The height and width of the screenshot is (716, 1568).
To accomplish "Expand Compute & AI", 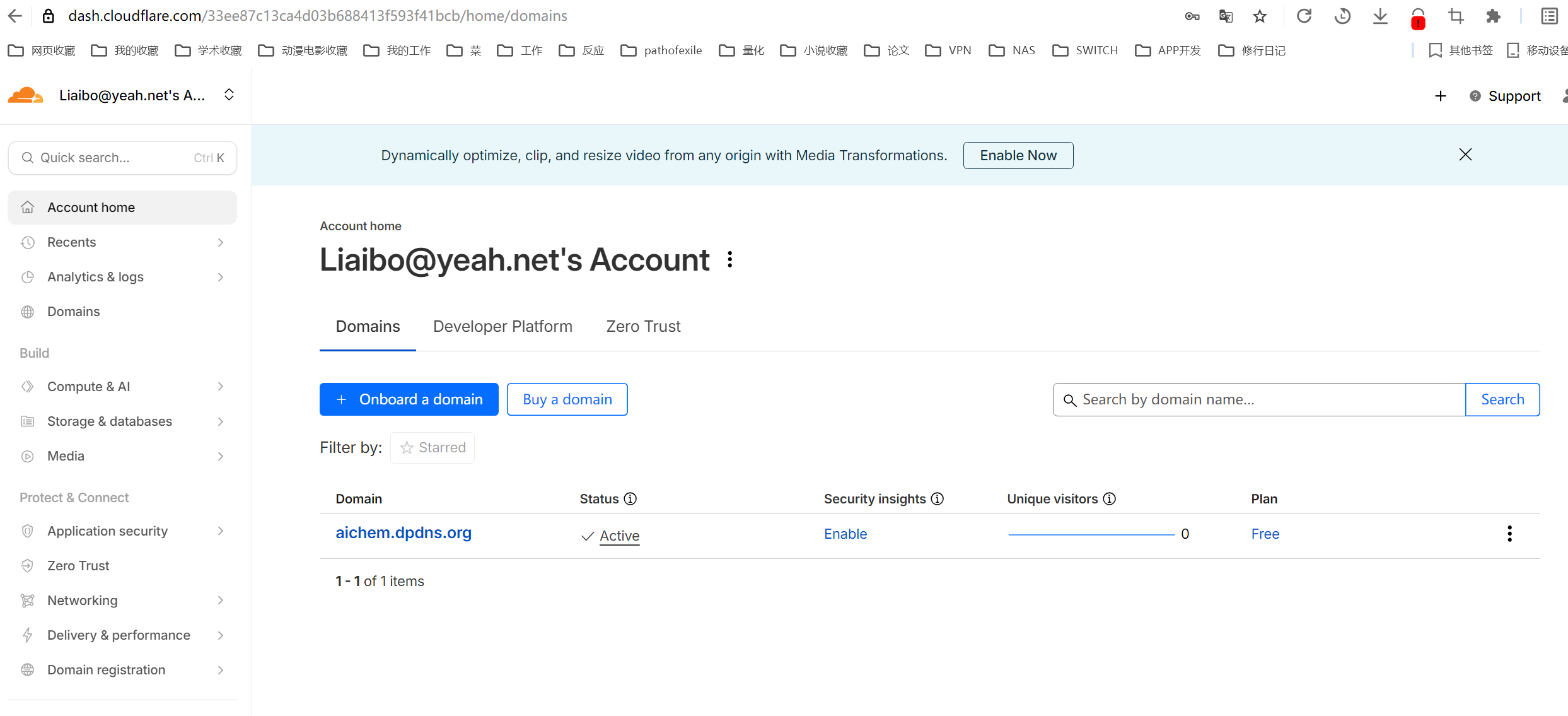I will [122, 387].
